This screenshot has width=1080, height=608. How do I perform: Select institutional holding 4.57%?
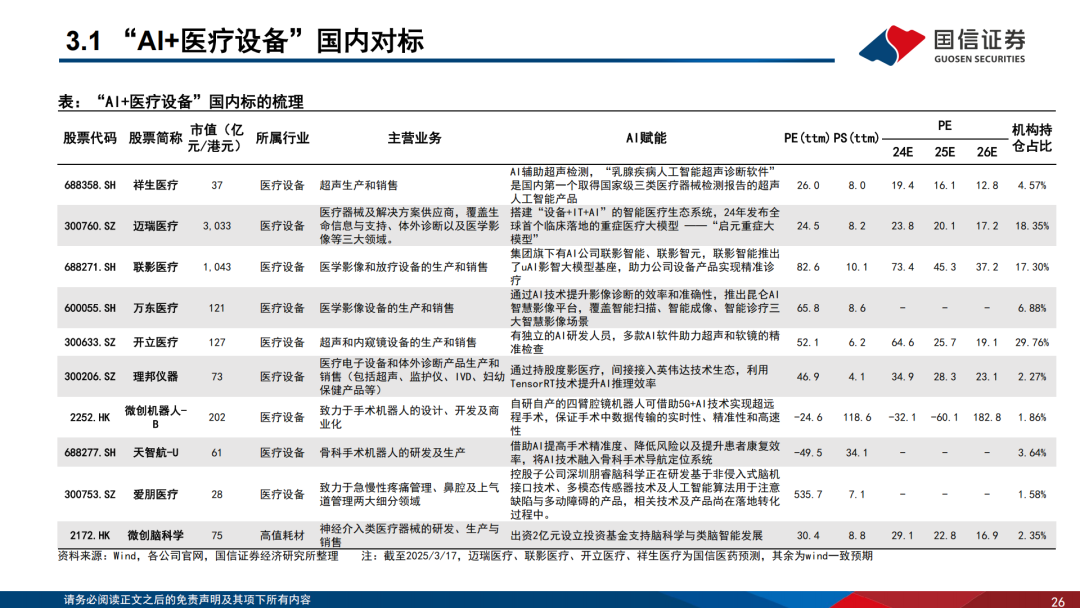[x=1032, y=185]
